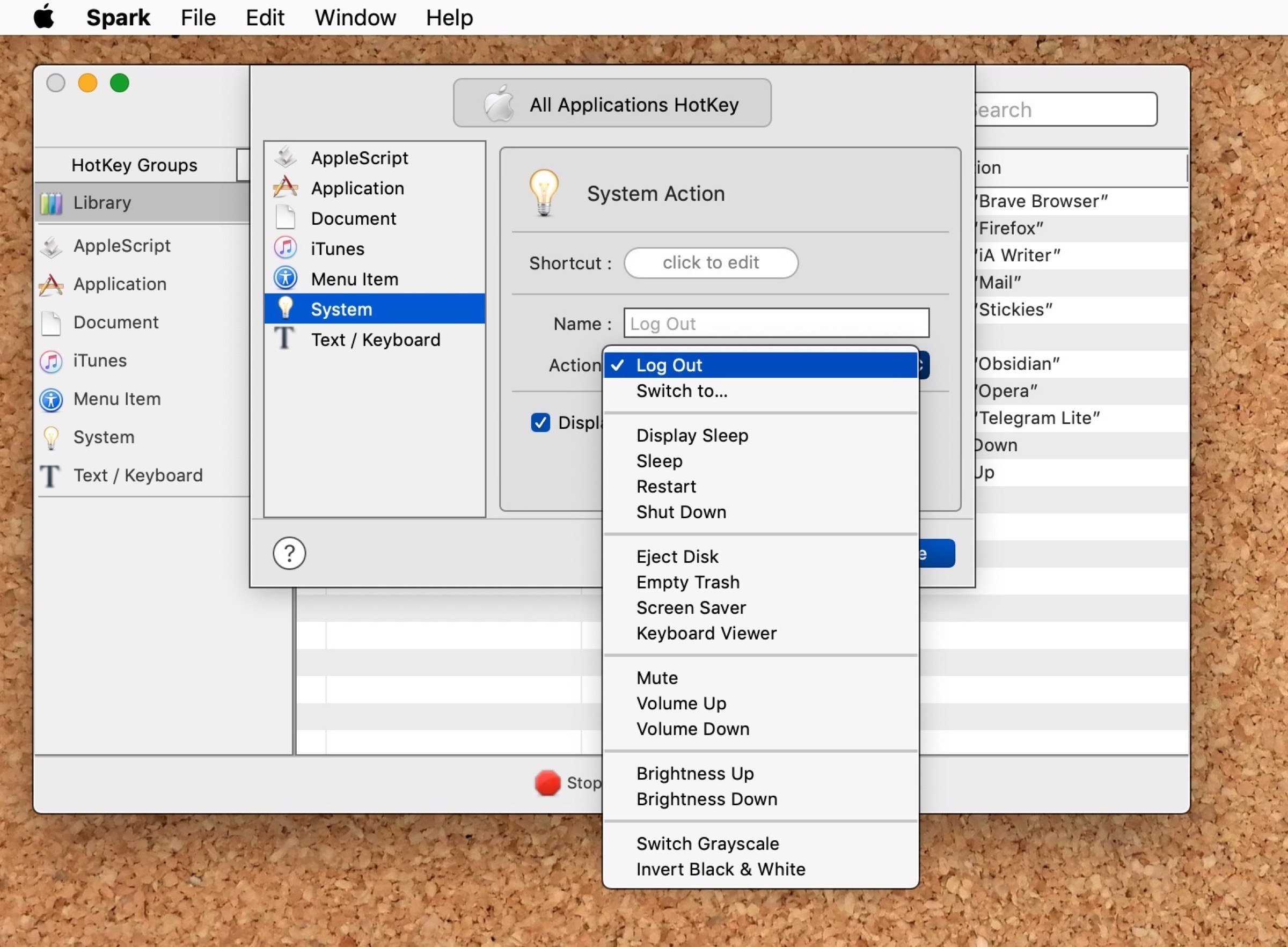Click the Menu Item accessibility icon in dialog
Image resolution: width=1288 pixels, height=947 pixels.
285,278
